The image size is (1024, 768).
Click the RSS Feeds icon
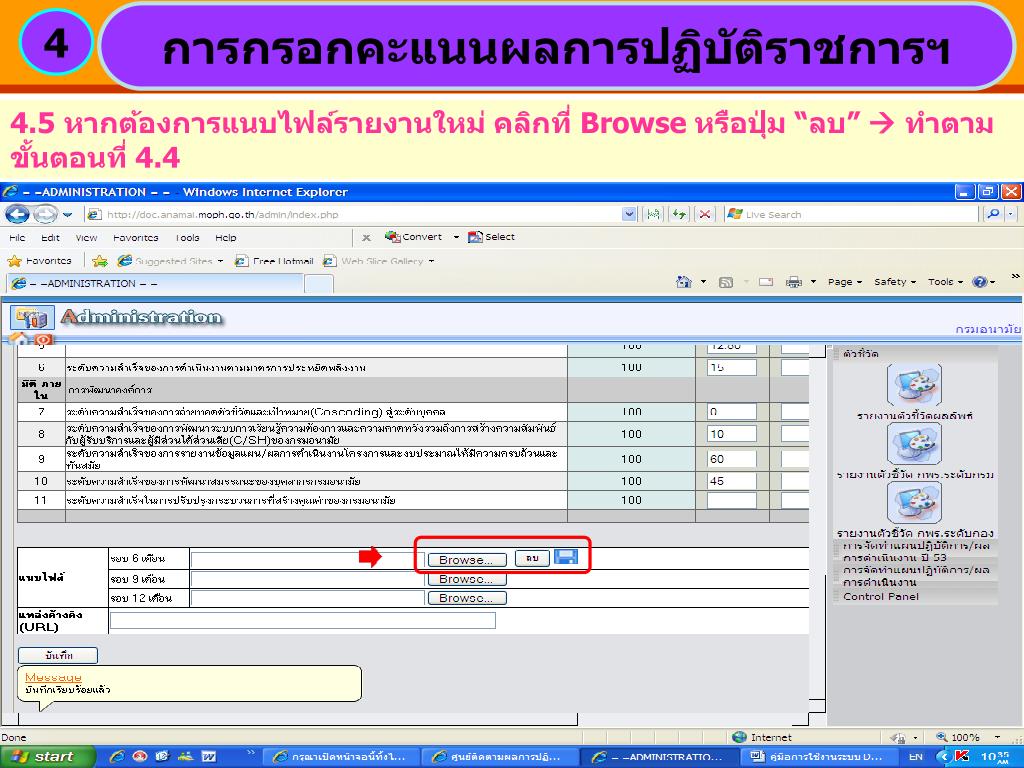click(726, 282)
